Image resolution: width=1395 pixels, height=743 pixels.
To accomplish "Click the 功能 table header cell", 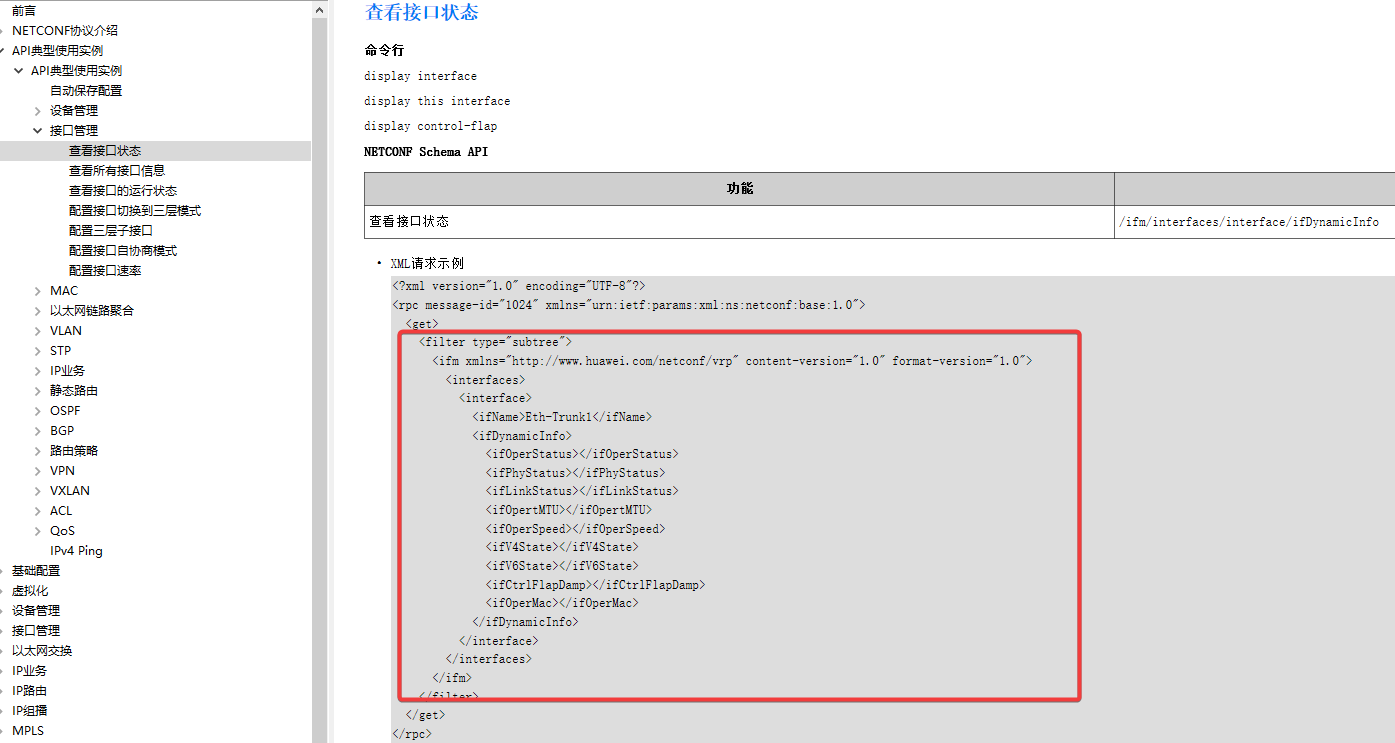I will (x=739, y=189).
